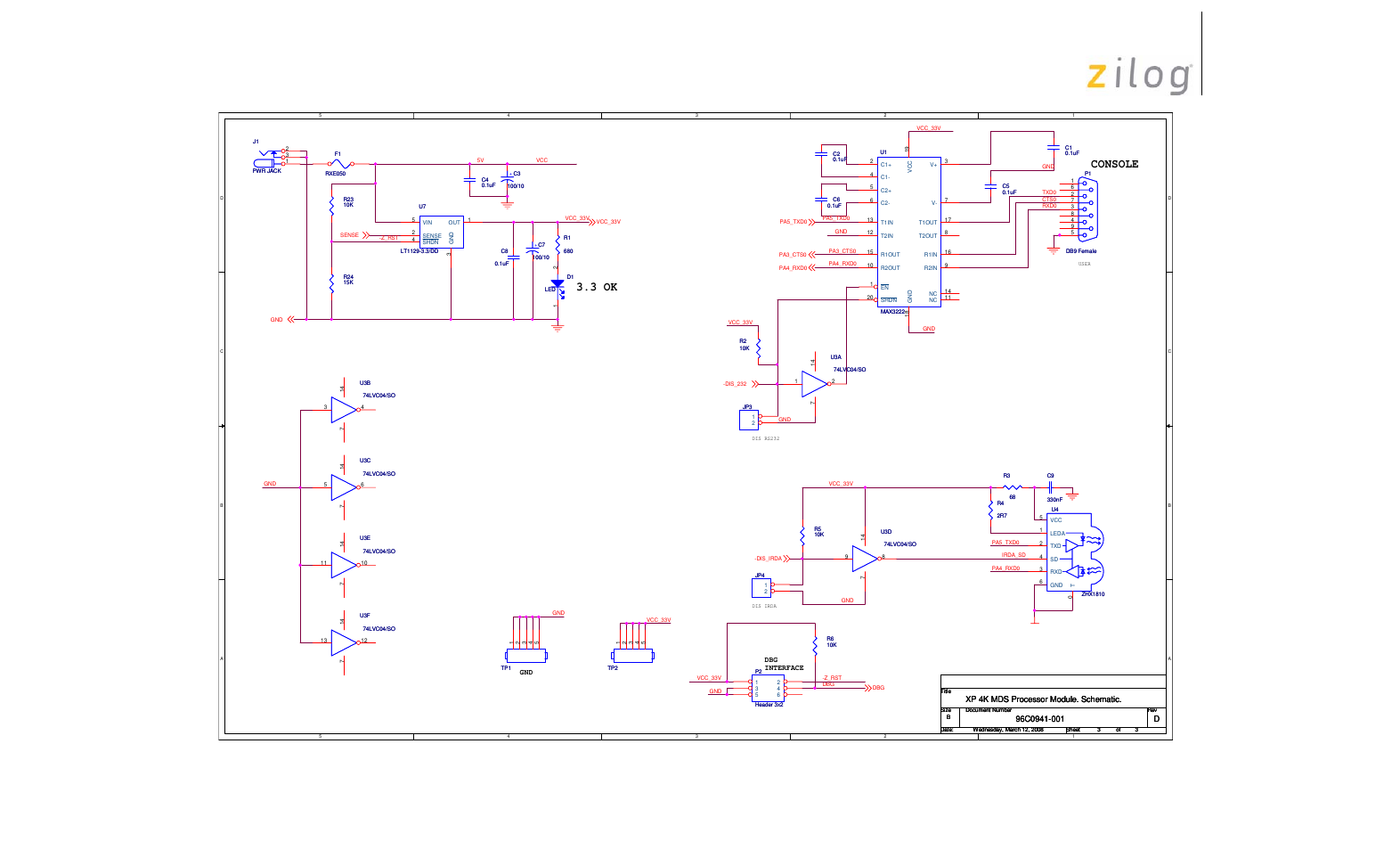Click the 'DIS RS232' caption under JP3
The height and width of the screenshot is (850, 1400).
765,438
